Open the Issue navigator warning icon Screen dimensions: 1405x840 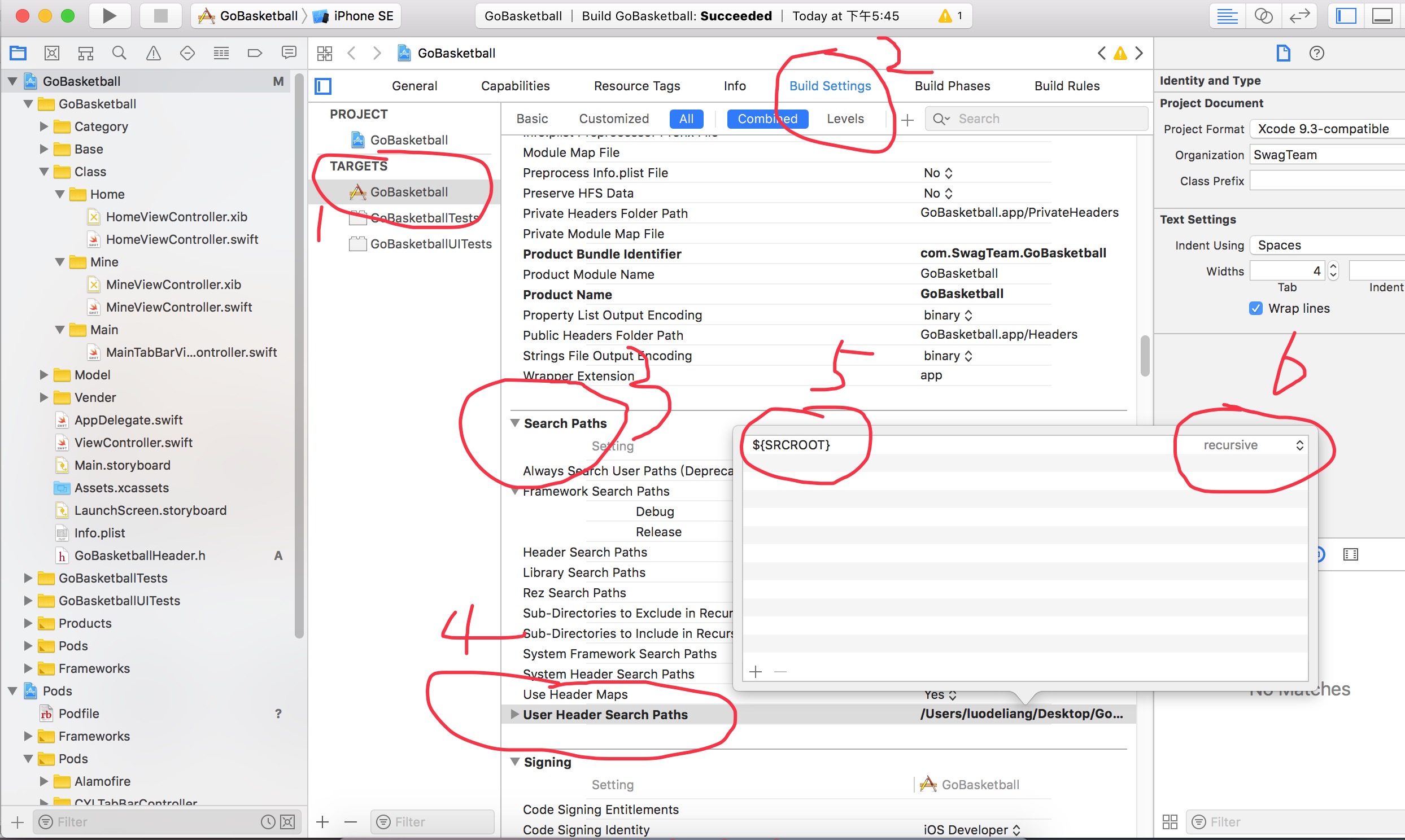(x=154, y=53)
